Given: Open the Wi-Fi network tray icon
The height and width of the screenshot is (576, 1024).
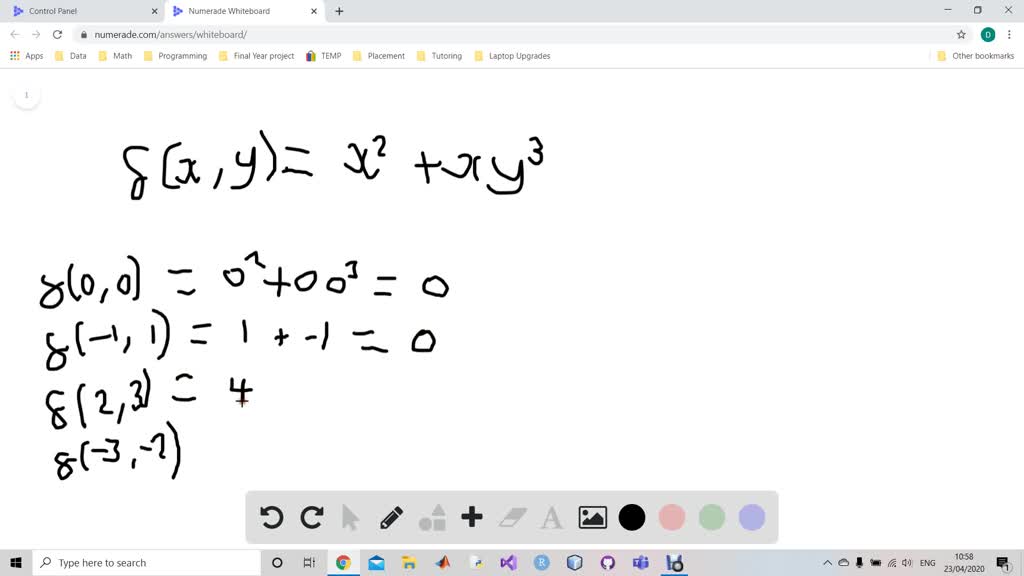Looking at the screenshot, I should 891,562.
